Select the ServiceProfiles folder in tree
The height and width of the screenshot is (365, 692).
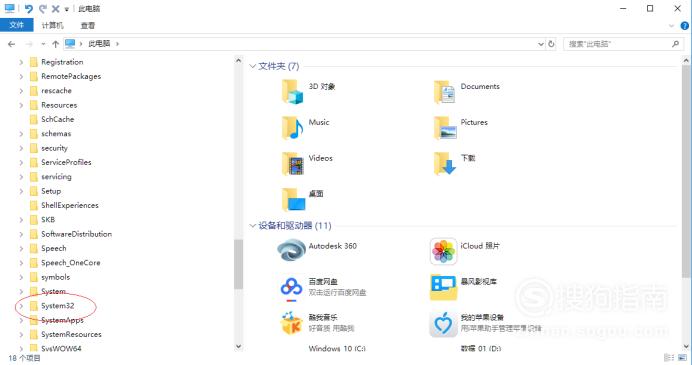(x=66, y=162)
